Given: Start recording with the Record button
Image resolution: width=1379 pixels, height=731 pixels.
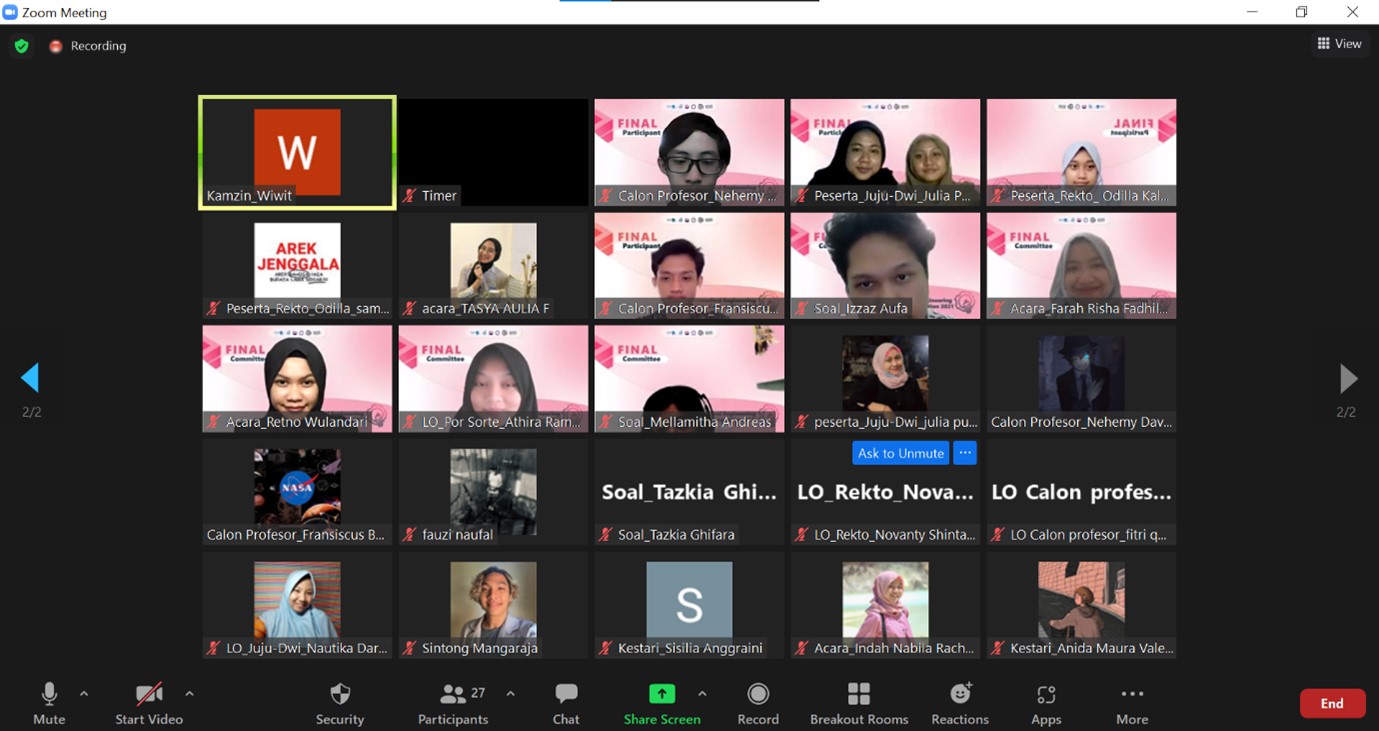Looking at the screenshot, I should click(758, 695).
